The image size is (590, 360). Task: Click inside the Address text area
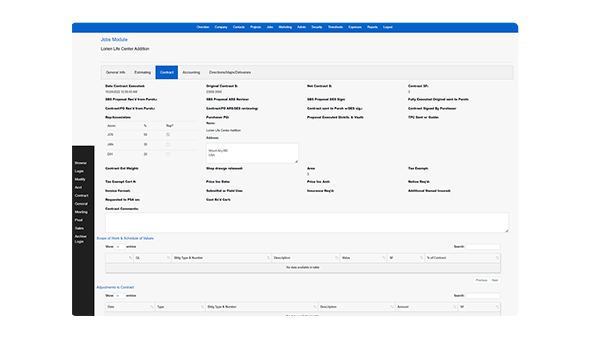point(252,153)
